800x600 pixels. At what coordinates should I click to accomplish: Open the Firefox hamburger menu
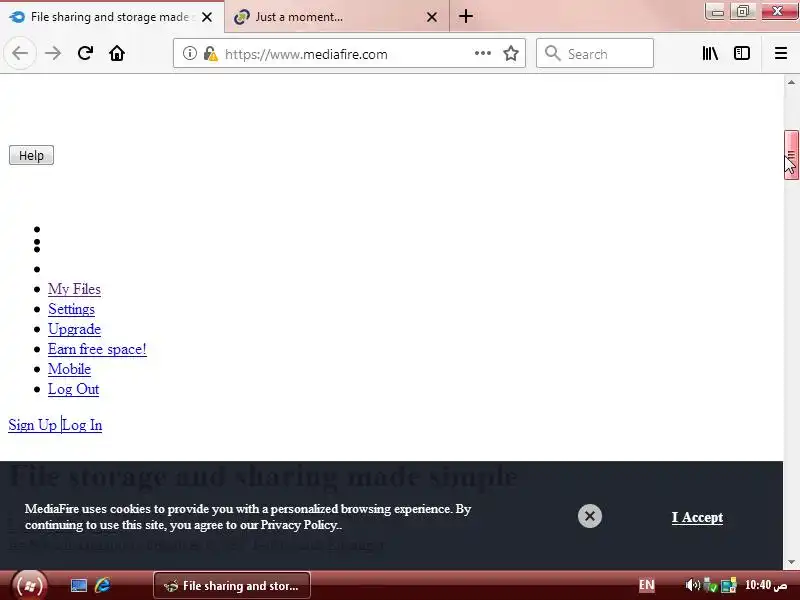click(x=781, y=53)
